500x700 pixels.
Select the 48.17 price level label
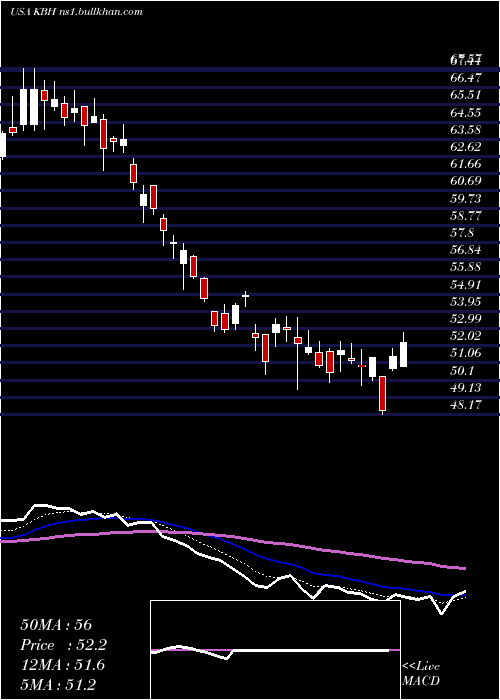click(x=466, y=405)
